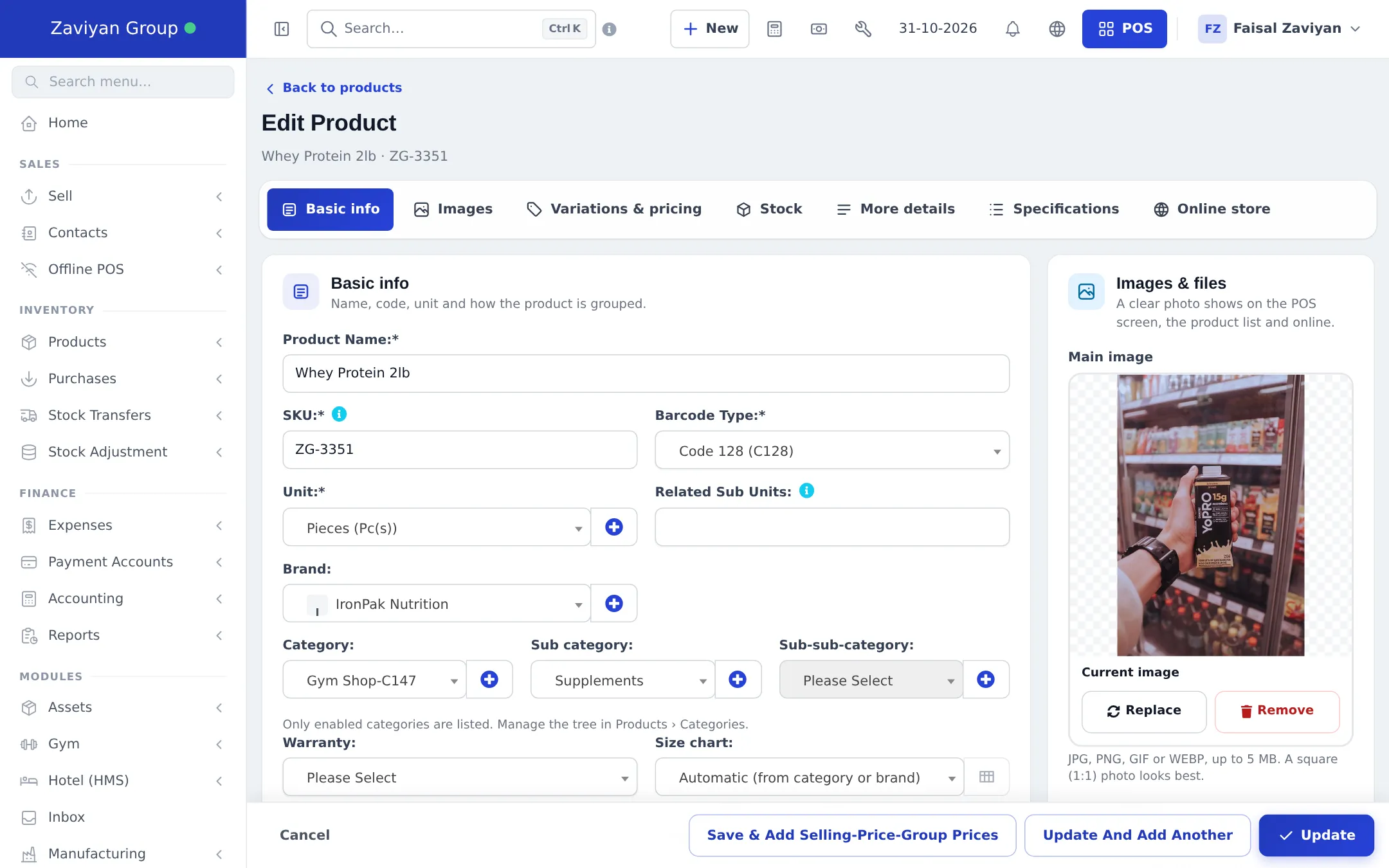Screen dimensions: 1389x868
Task: Add a new sub category with plus button
Action: [738, 680]
